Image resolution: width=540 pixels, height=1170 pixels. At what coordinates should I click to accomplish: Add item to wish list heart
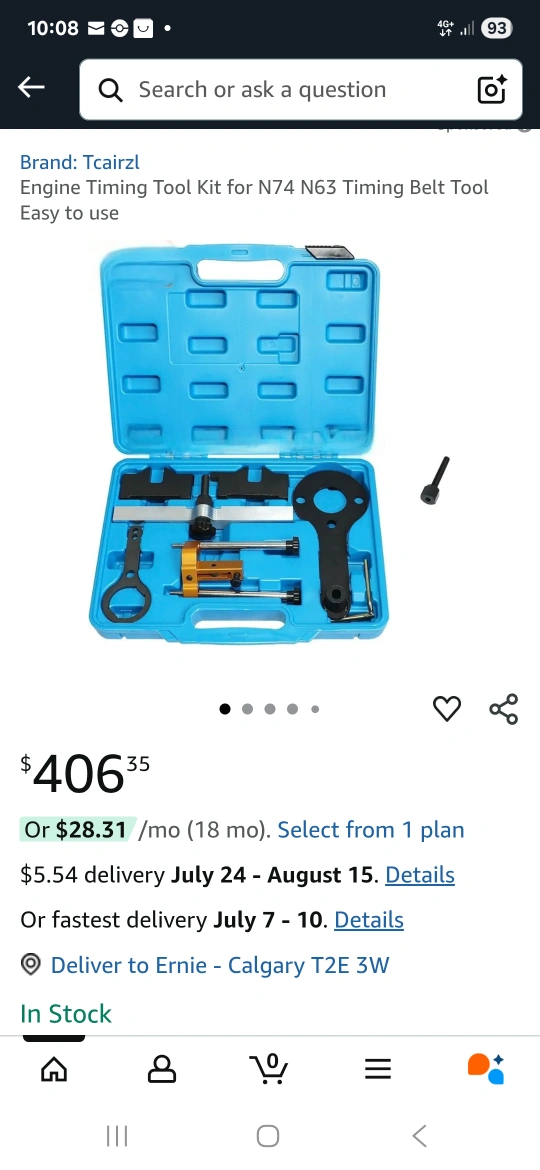coord(447,708)
